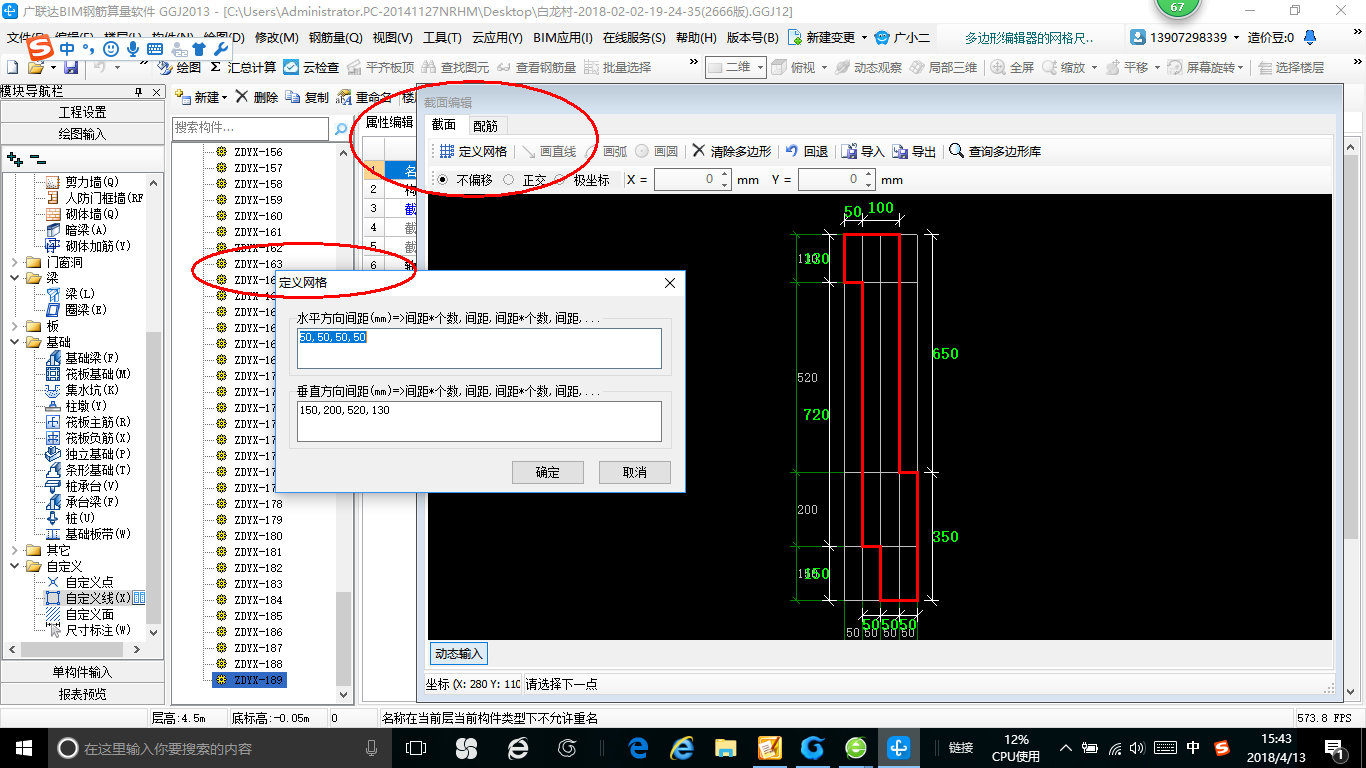The image size is (1366, 768).
Task: Open the 新建 dropdown in component toolbar
Action: (224, 98)
